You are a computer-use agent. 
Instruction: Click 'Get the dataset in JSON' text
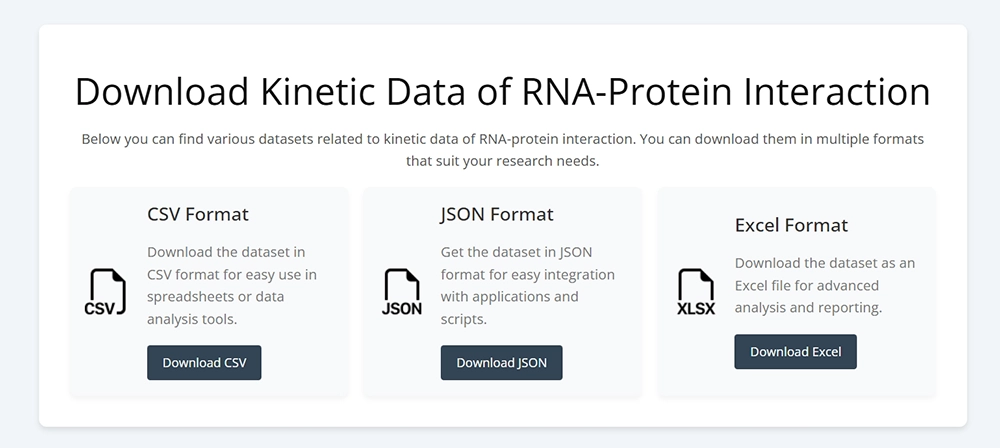click(517, 252)
